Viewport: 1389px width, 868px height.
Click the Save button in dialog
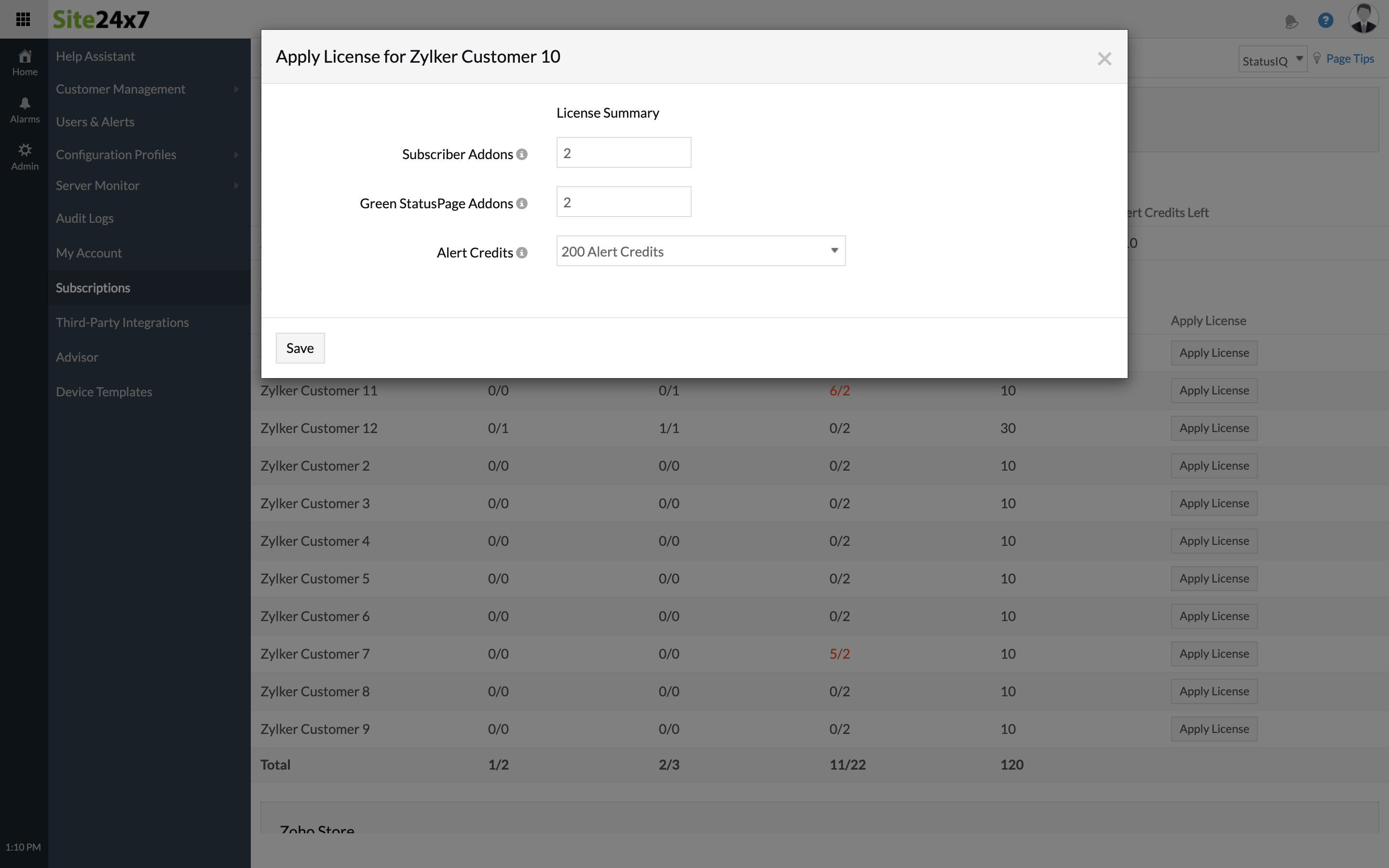(300, 347)
